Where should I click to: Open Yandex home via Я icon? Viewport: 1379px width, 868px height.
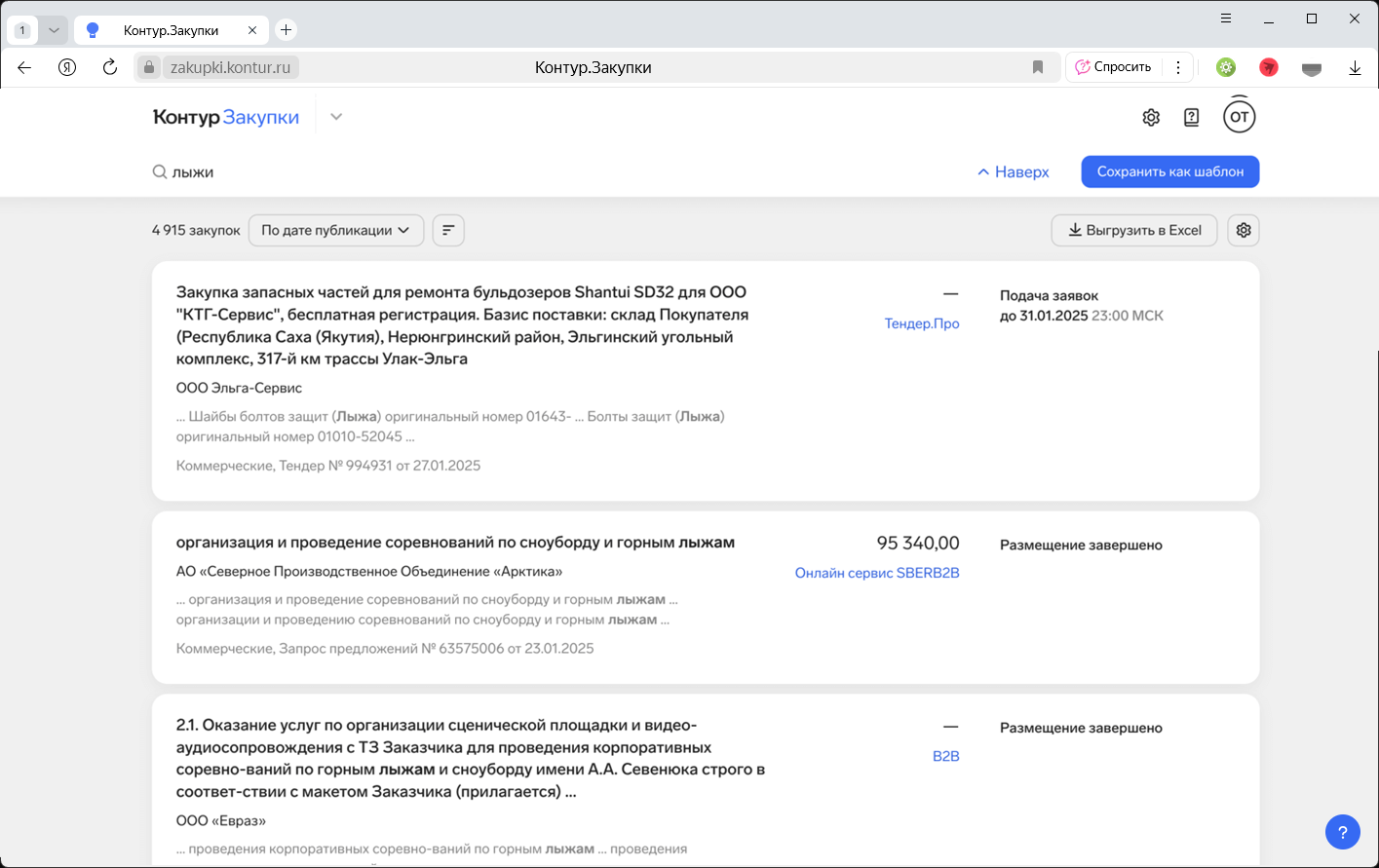67,67
